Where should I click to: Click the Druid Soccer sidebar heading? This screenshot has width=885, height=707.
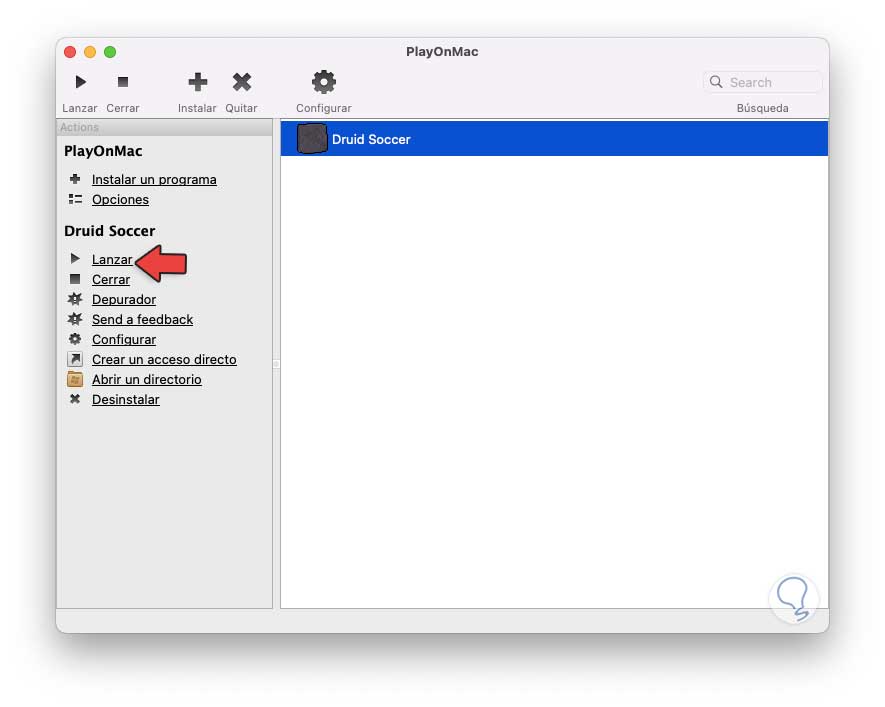109,231
